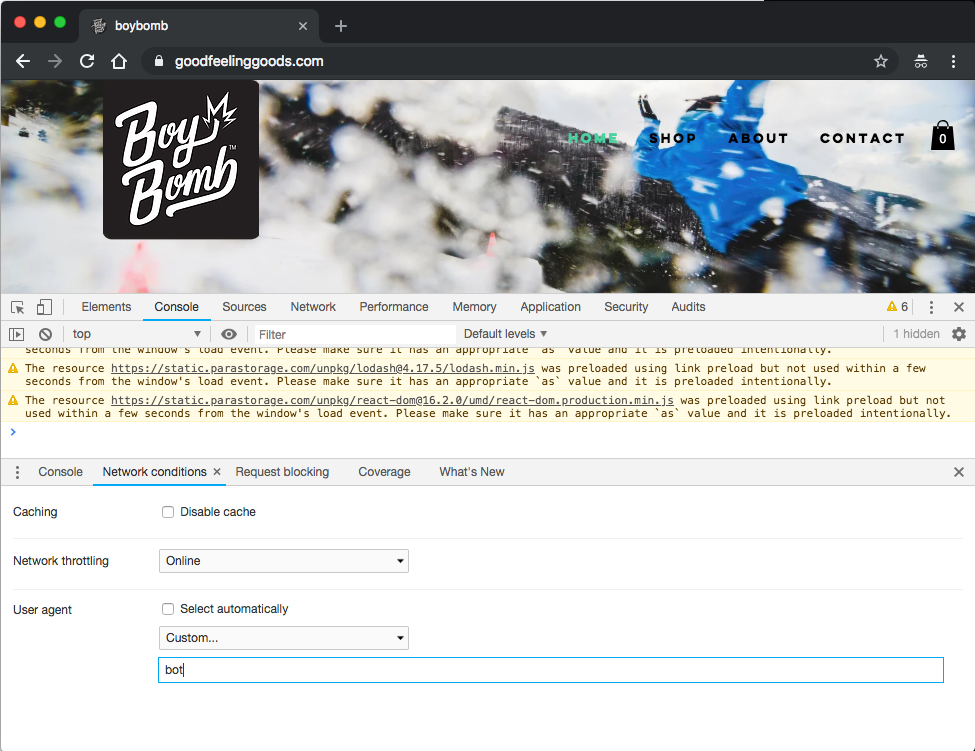
Task: Open the Request blocking tab
Action: 282,471
